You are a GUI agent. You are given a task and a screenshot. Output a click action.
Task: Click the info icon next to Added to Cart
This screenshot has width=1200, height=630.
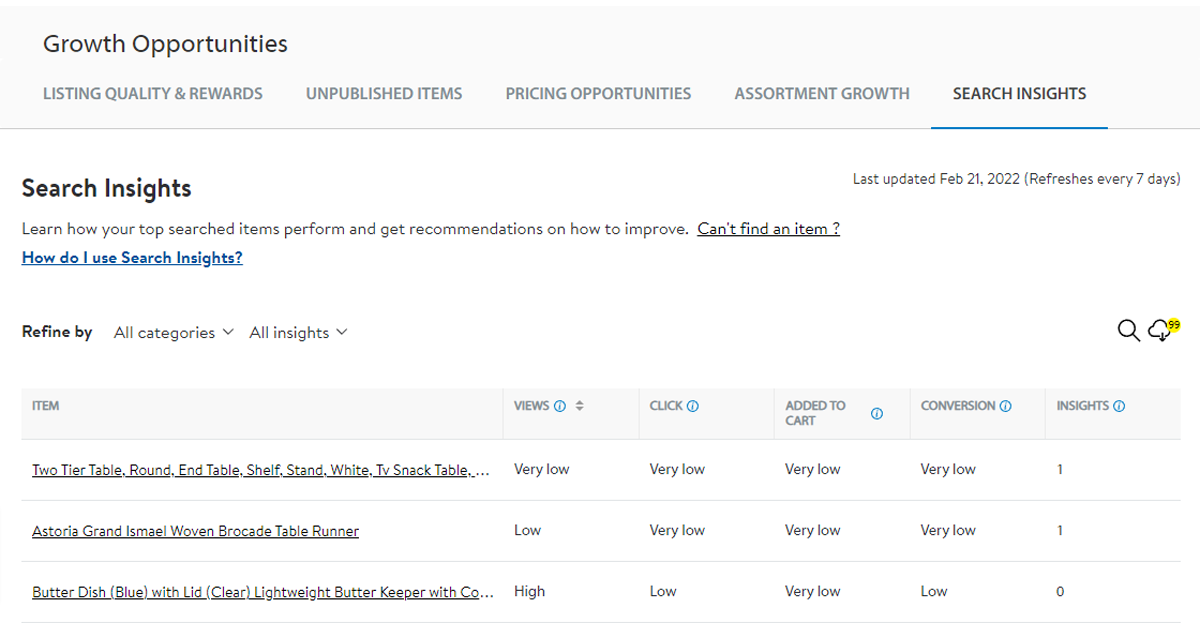[x=877, y=413]
